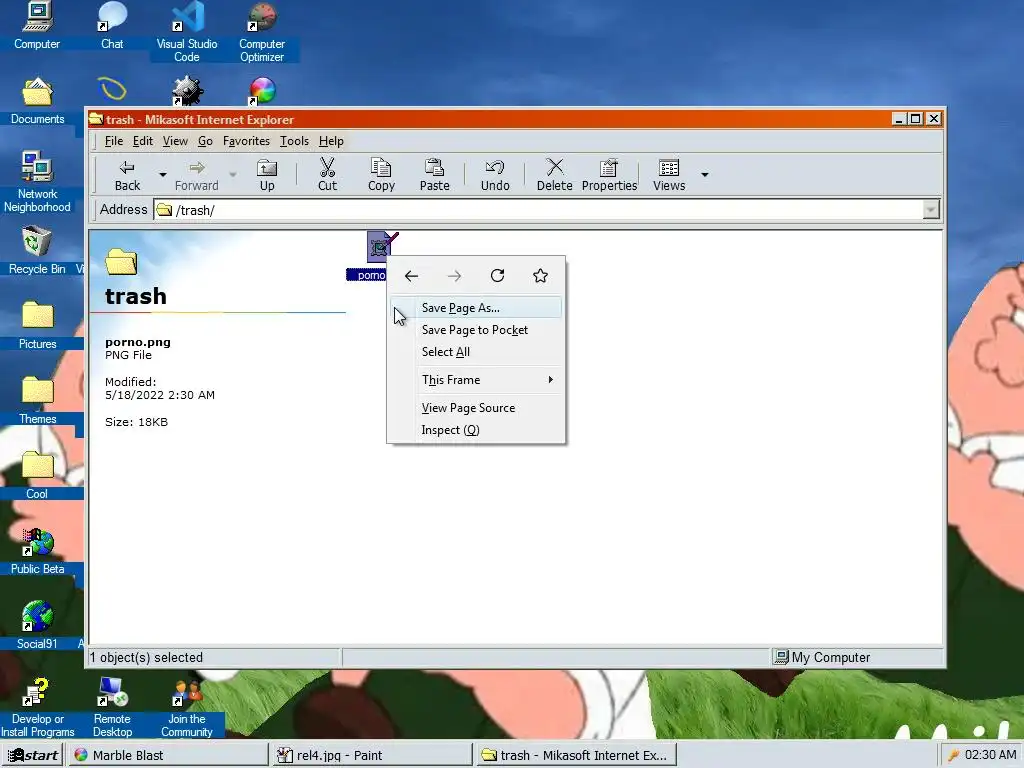1024x768 pixels.
Task: Open Documents folder on desktop
Action: [x=37, y=101]
